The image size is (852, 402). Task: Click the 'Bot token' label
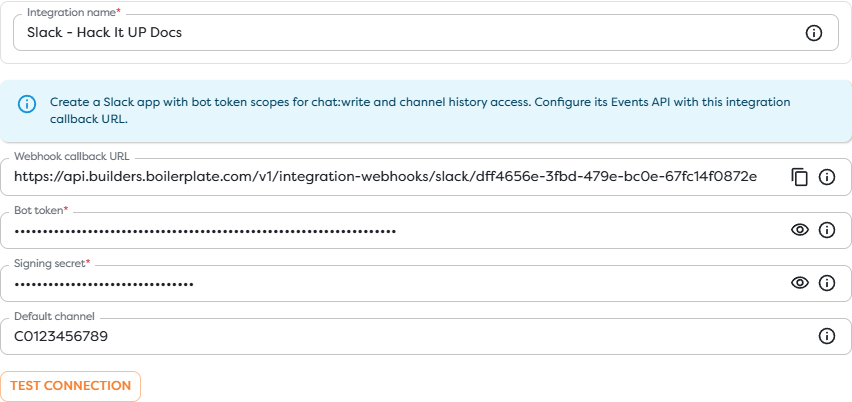point(41,210)
